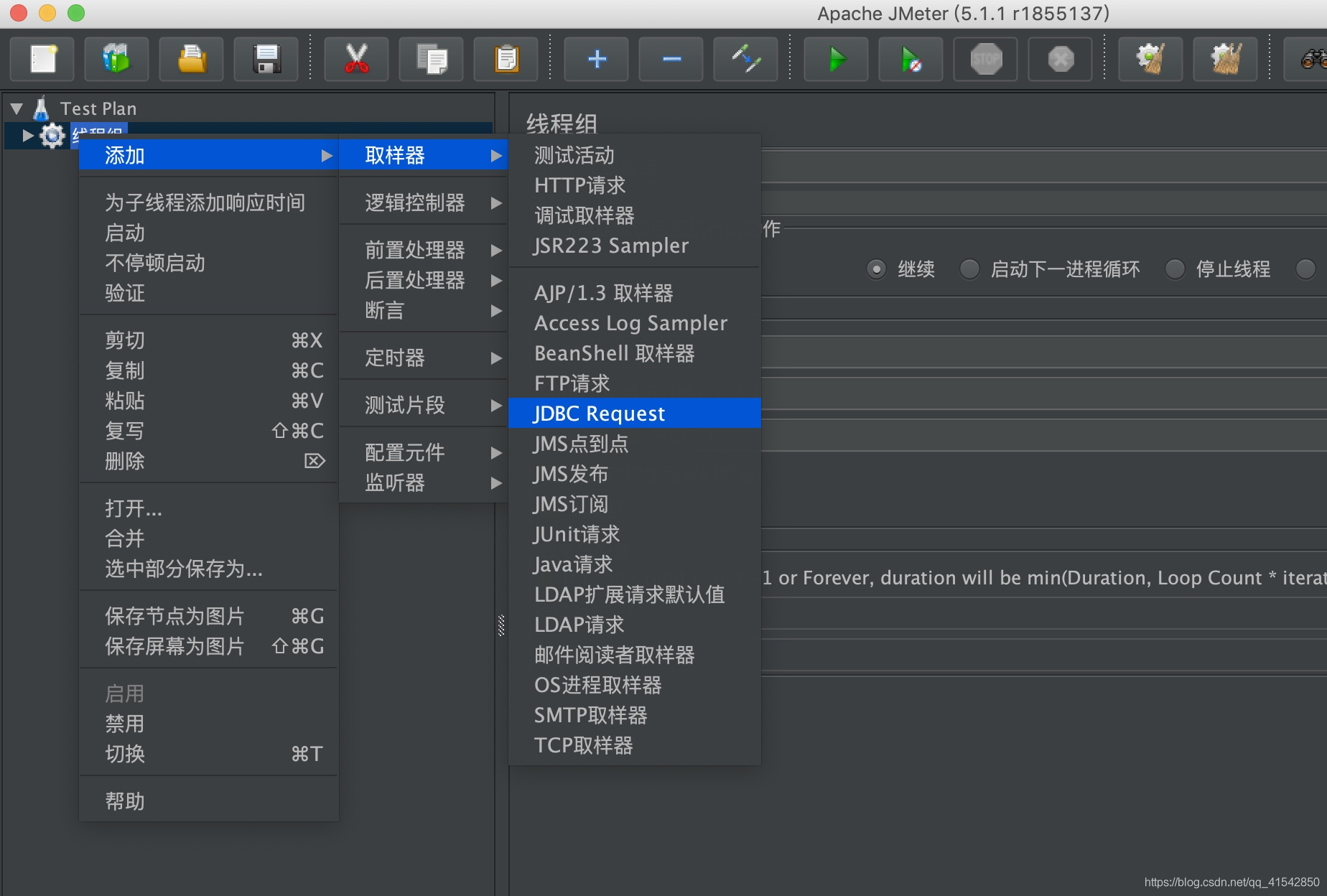Choose LDAP扩展请求默认值
This screenshot has width=1327, height=896.
tap(635, 594)
